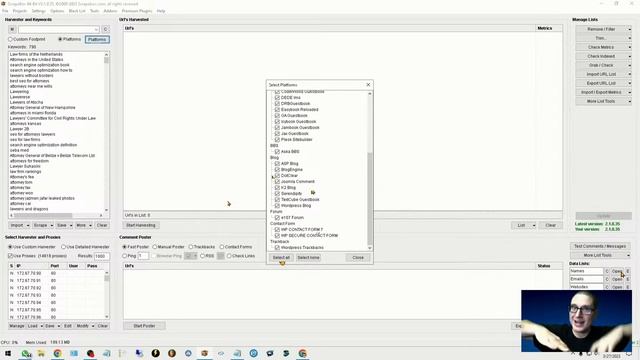Uncheck the Wordpress Blog platform
Image resolution: width=640 pixels, height=360 pixels.
point(278,205)
